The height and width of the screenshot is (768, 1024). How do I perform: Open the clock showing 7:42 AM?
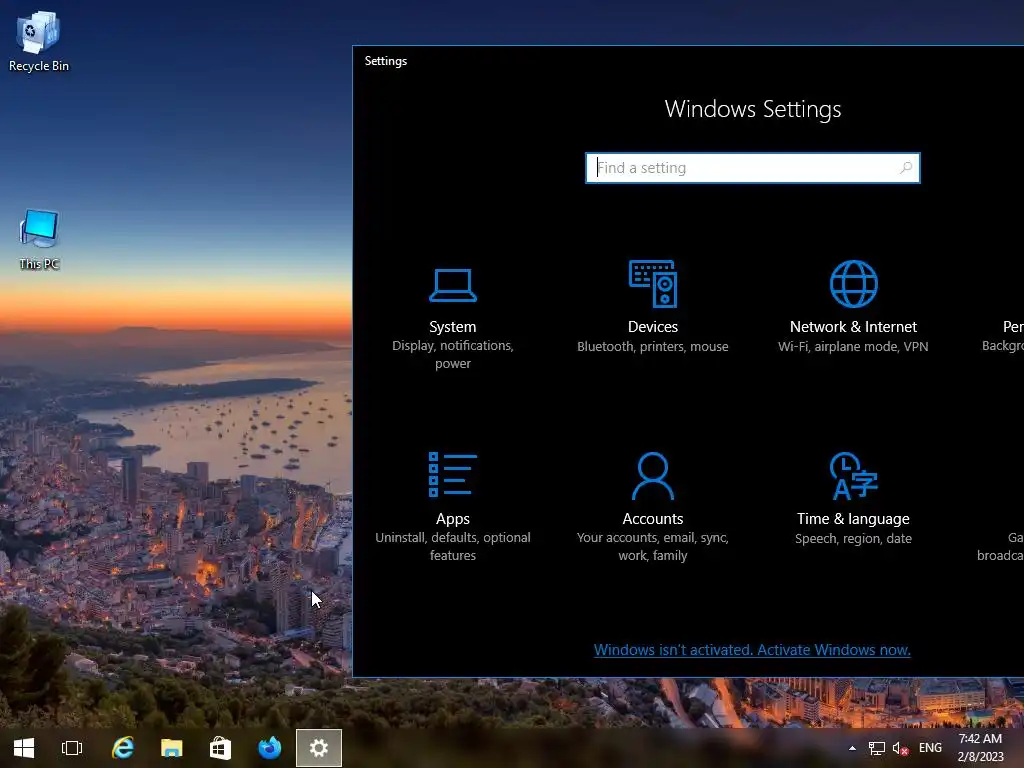click(980, 748)
